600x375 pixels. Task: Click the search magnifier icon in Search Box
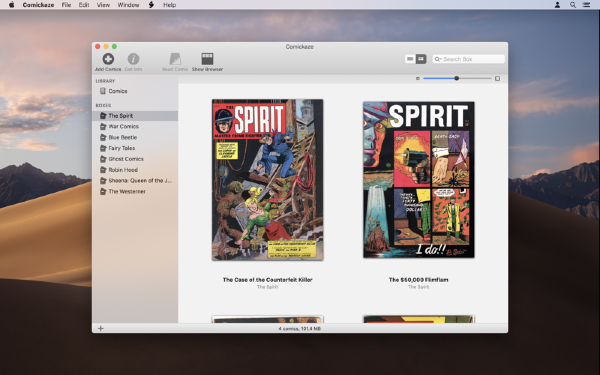coord(437,59)
